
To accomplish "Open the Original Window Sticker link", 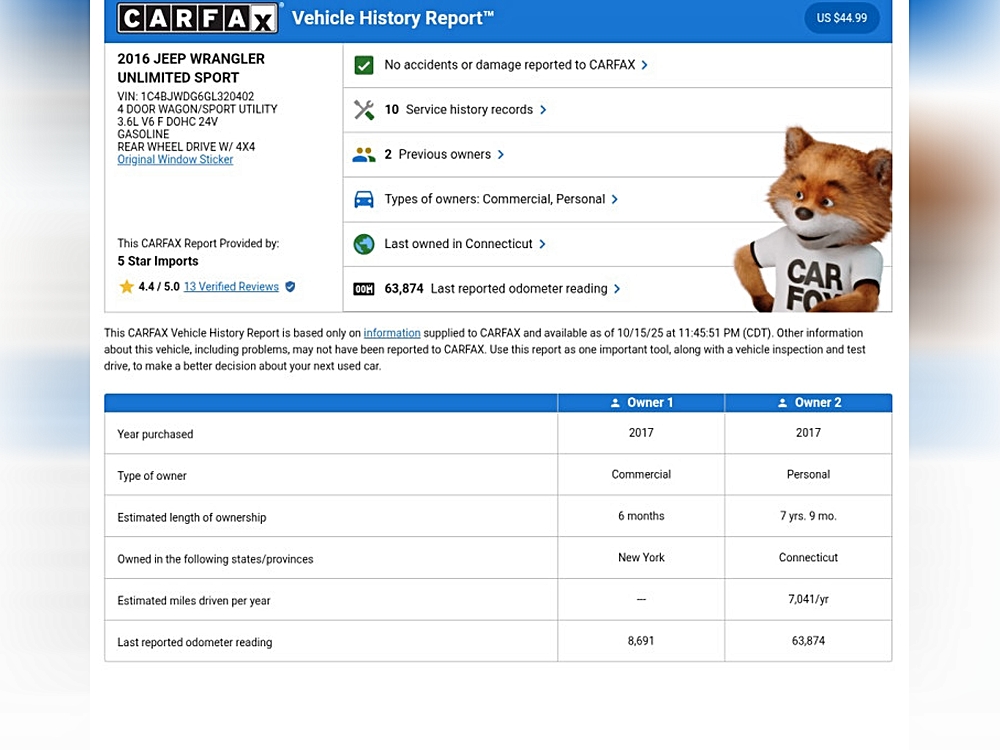I will click(175, 160).
